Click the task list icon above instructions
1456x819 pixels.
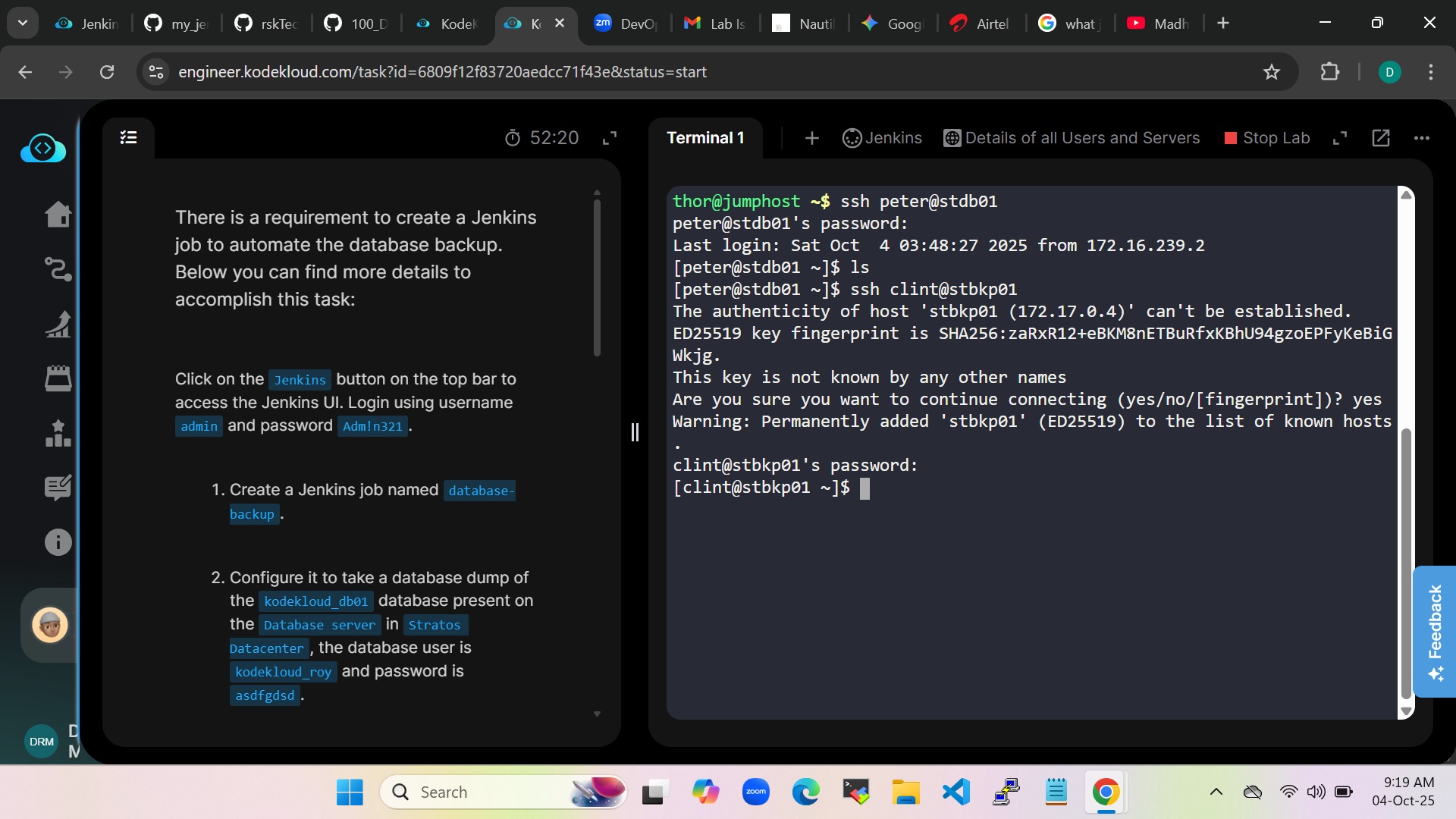[x=128, y=137]
